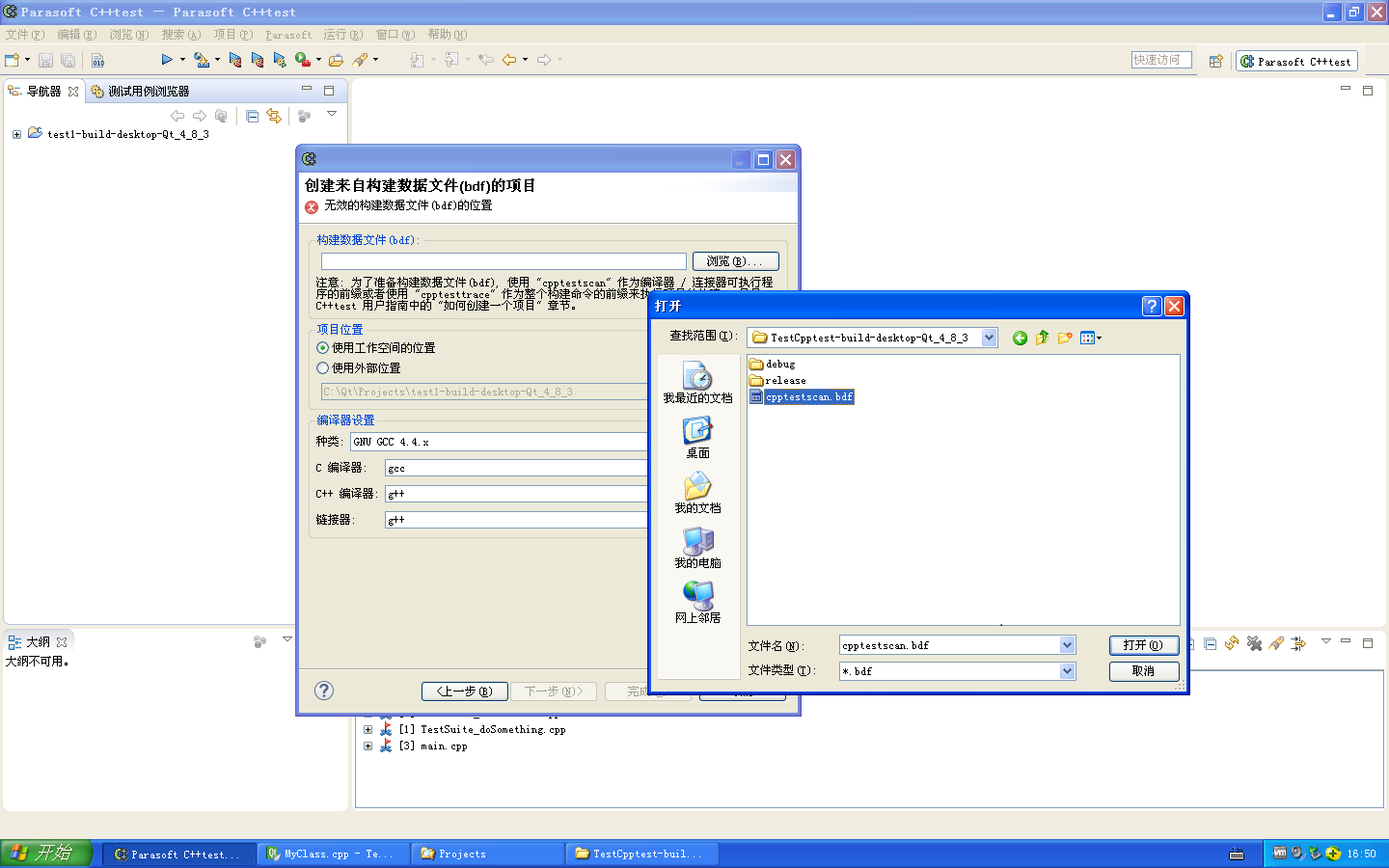Click the New wizard icon in main toolbar
Screen dimensions: 1389x868
click(13, 60)
